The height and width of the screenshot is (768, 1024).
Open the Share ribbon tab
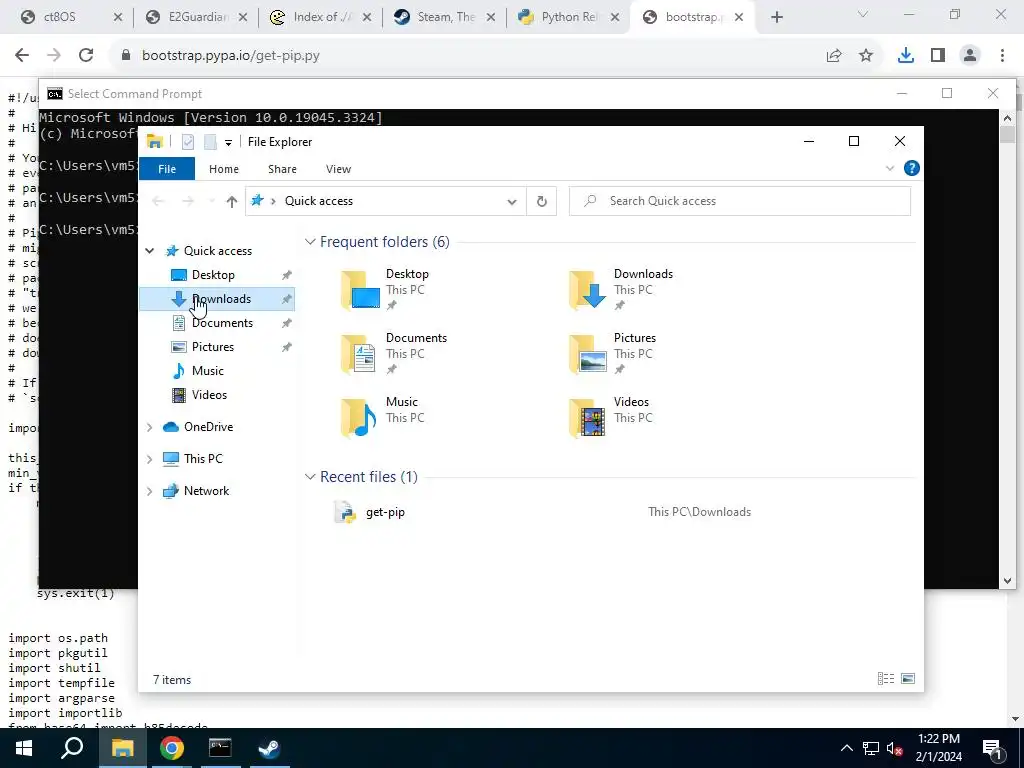tap(282, 169)
